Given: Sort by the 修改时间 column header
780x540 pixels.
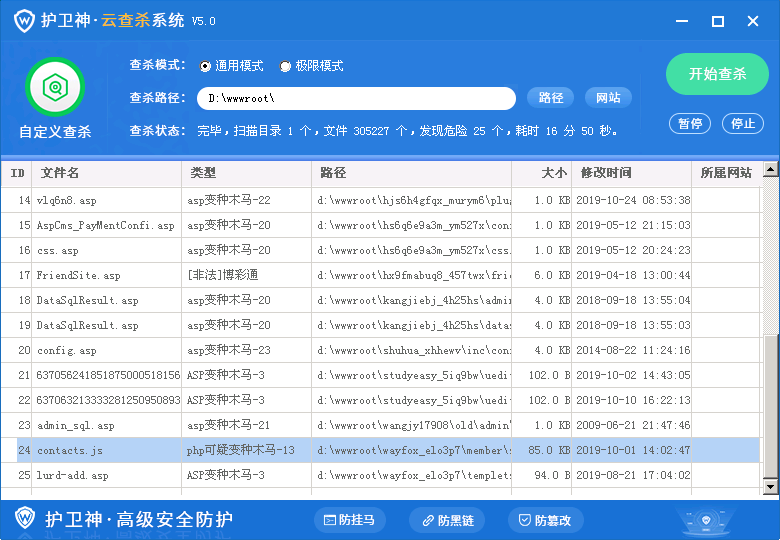Looking at the screenshot, I should (632, 173).
